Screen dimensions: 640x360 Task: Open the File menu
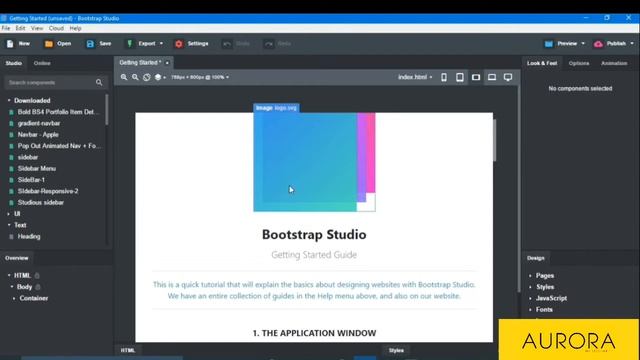(x=6, y=28)
